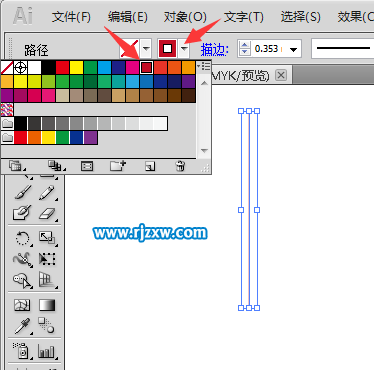Click the red stroke color box
The image size is (374, 370).
168,49
